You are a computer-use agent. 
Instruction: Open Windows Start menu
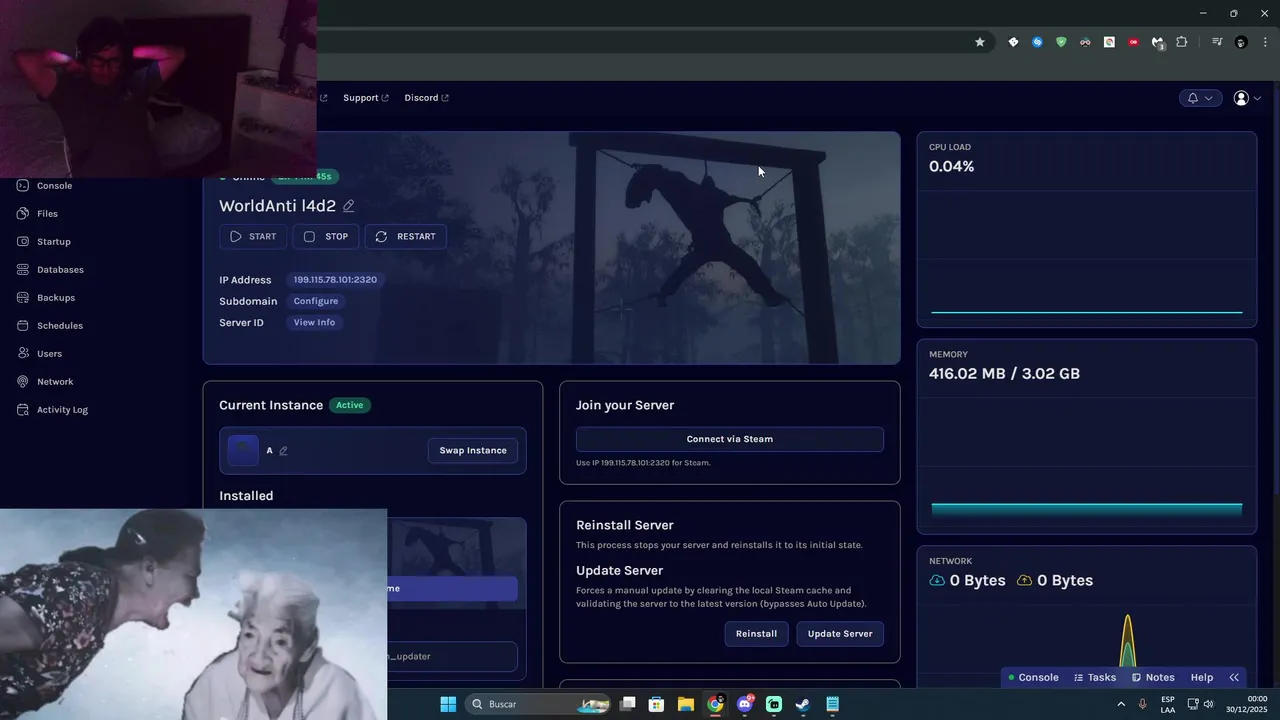[x=448, y=704]
